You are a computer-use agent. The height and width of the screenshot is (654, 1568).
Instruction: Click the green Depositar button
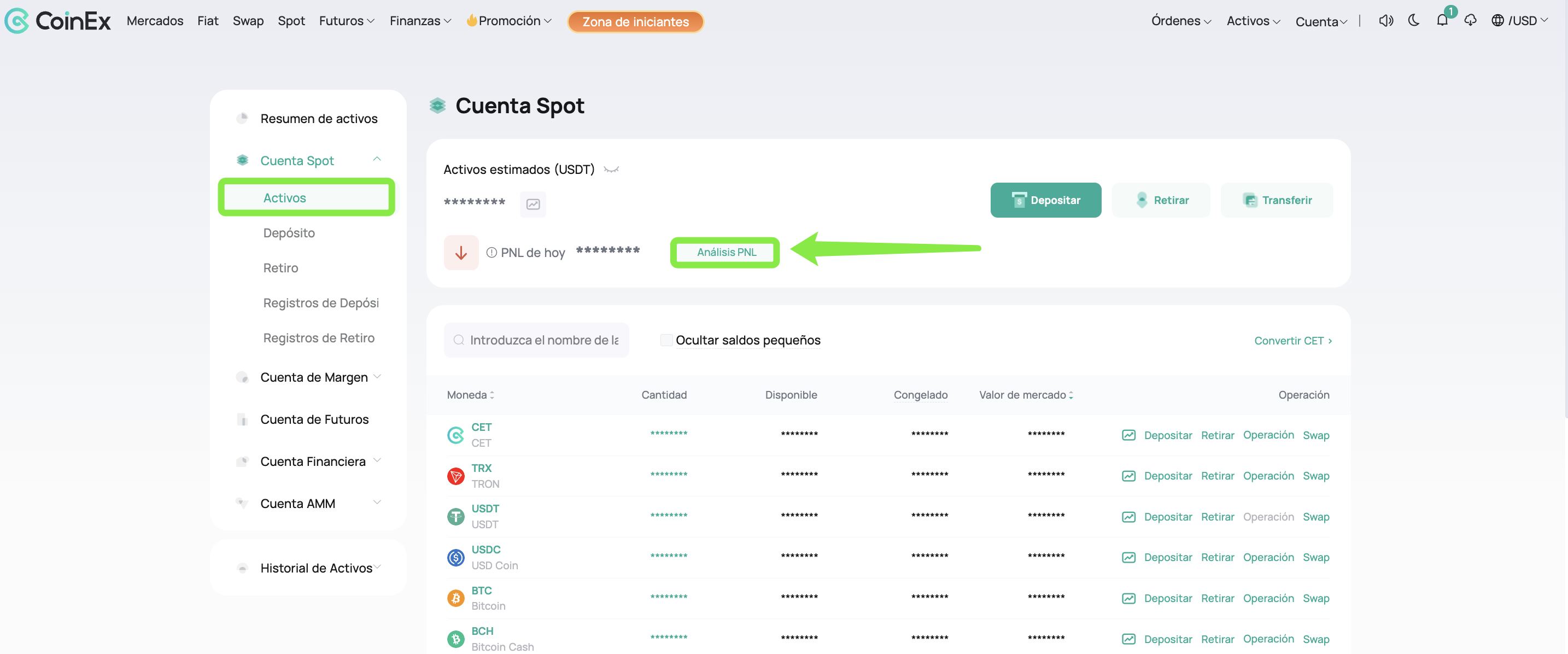[x=1045, y=200]
